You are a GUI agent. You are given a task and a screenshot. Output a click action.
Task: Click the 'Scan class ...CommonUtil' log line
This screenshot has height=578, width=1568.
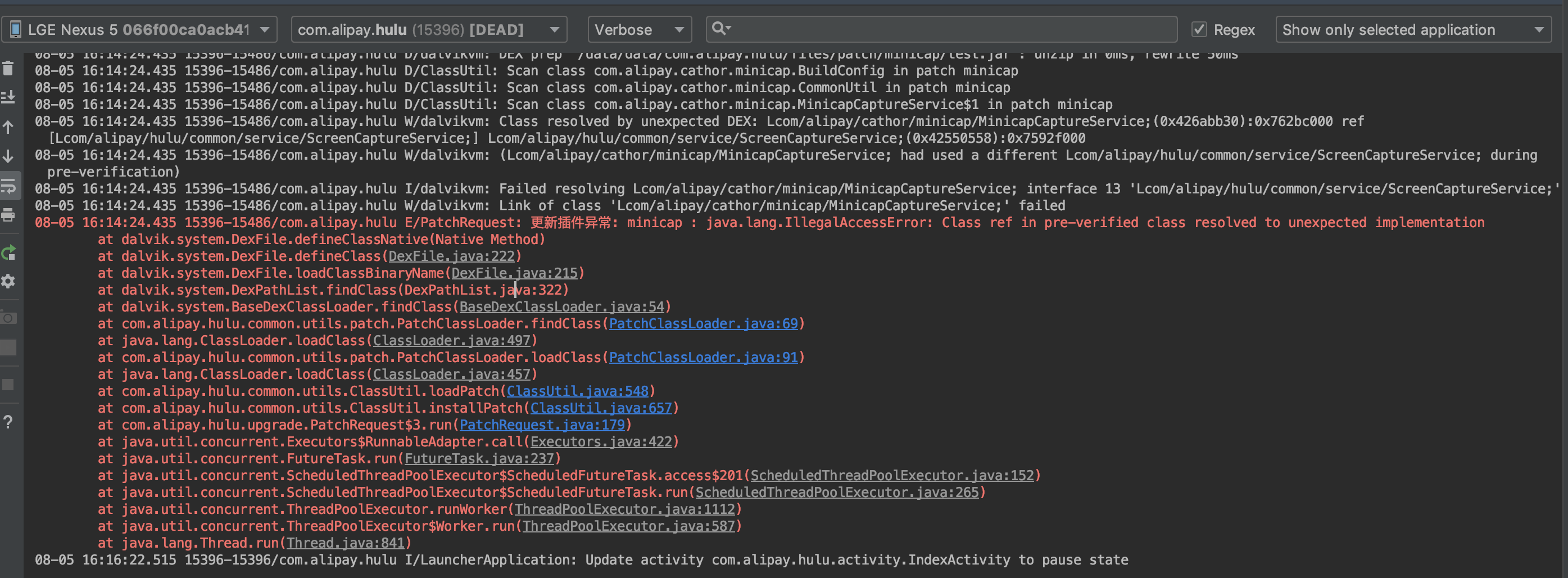pyautogui.click(x=522, y=88)
